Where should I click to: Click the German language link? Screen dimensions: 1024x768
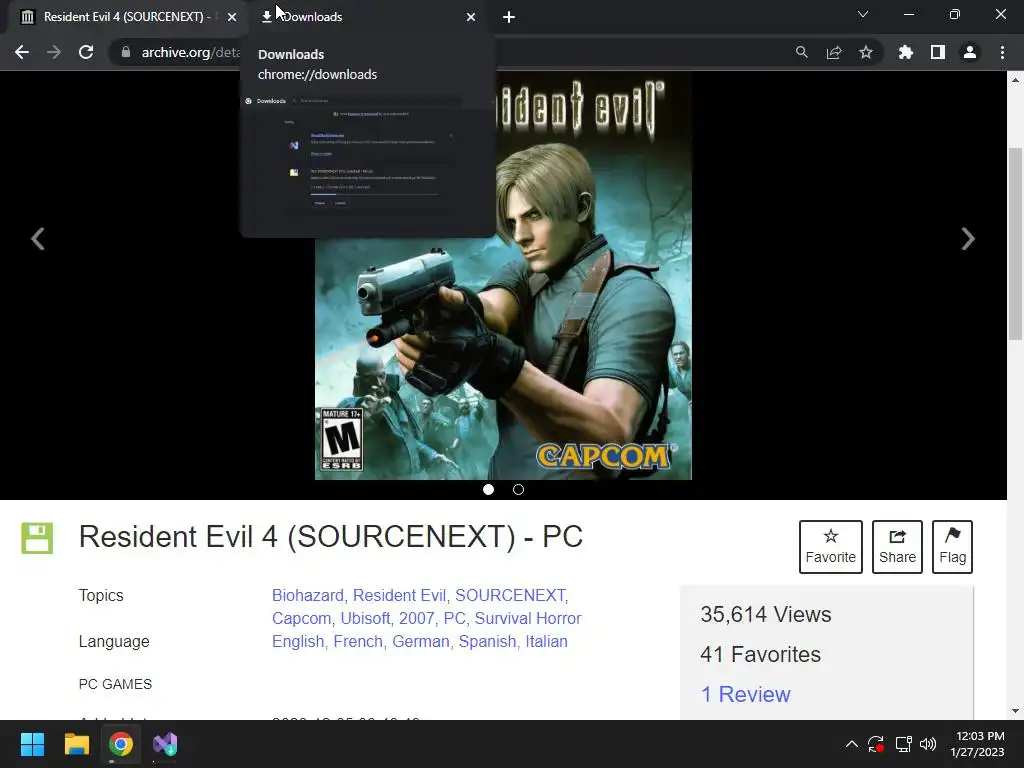pyautogui.click(x=421, y=641)
